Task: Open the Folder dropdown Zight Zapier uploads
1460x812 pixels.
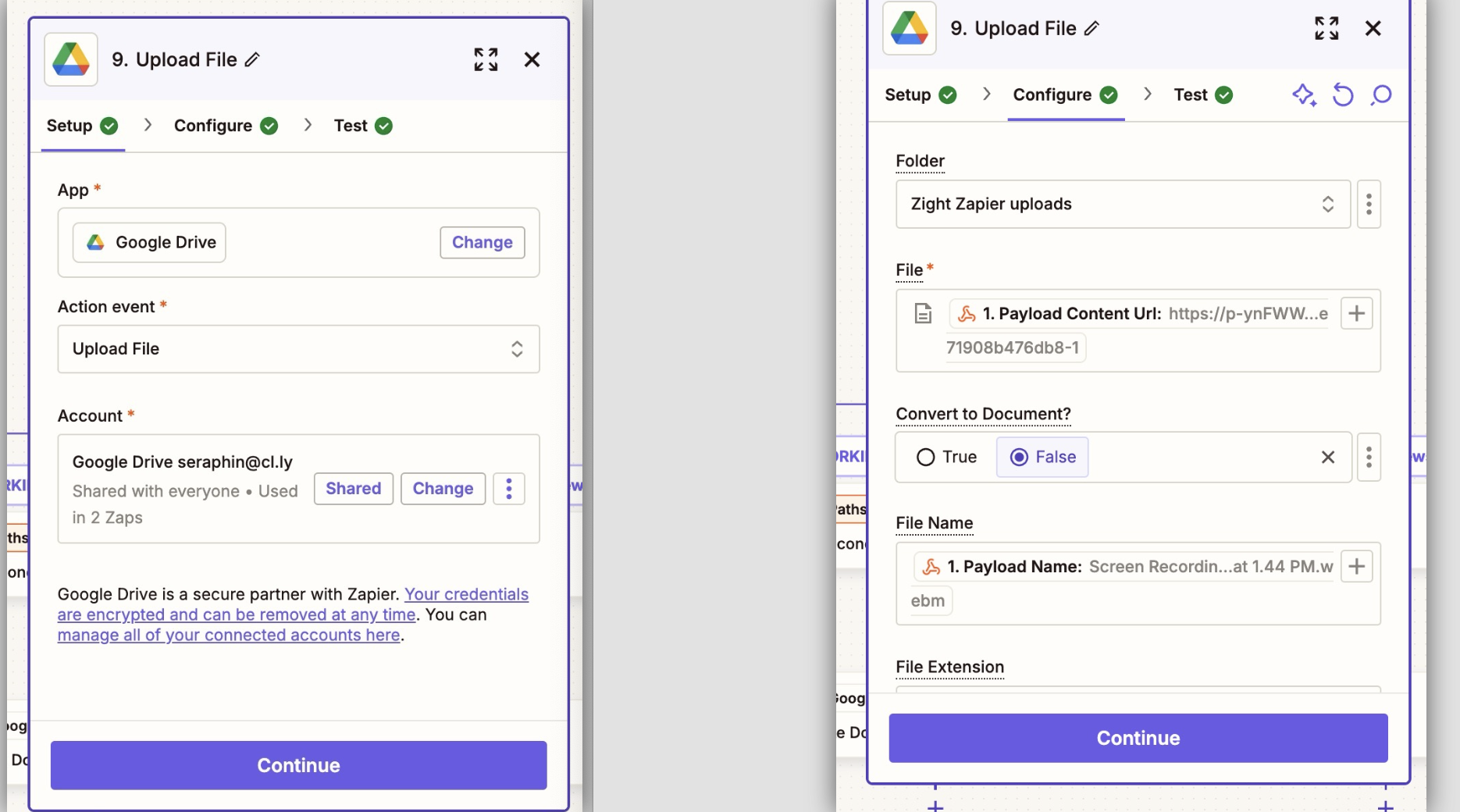Action: pyautogui.click(x=1123, y=205)
